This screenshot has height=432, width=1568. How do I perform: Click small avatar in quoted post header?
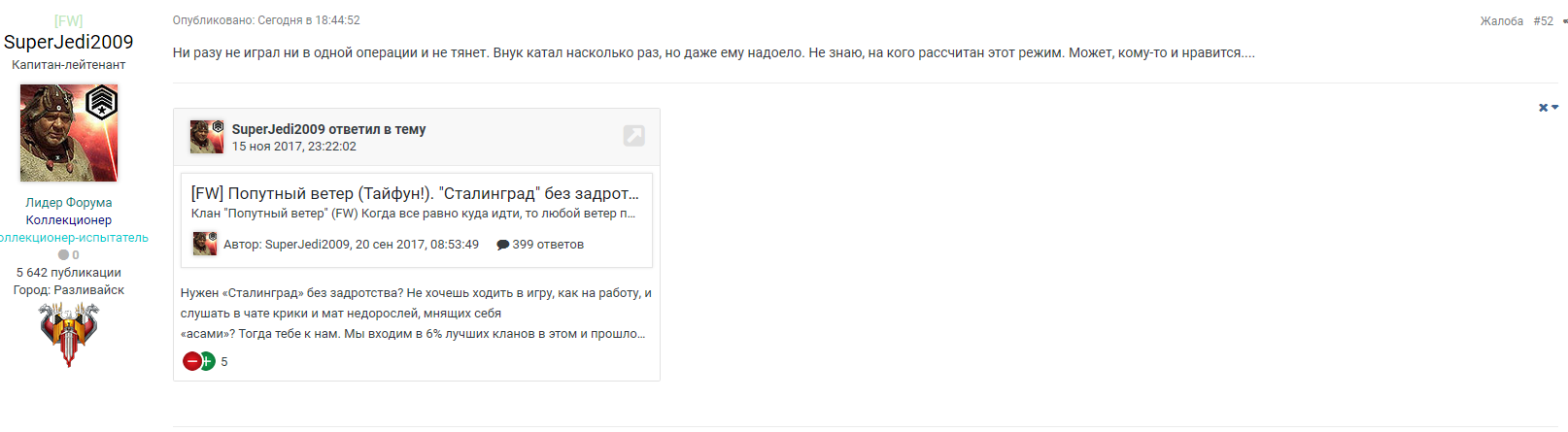(x=206, y=137)
